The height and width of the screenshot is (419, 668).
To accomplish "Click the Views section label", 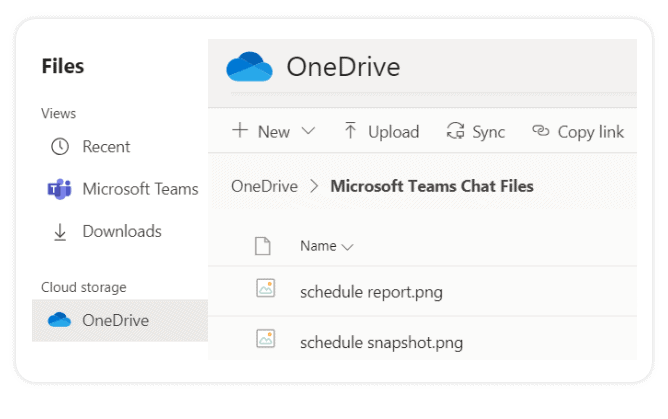I will tap(58, 114).
